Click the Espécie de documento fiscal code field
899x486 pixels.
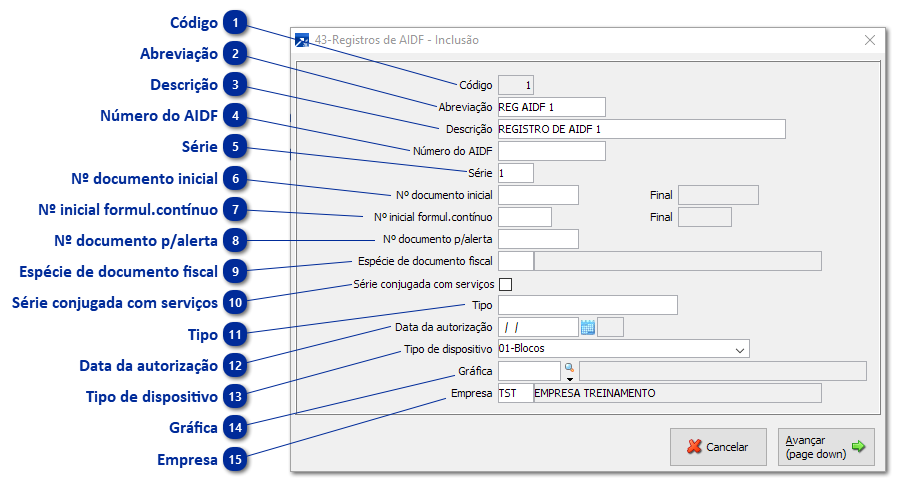[x=515, y=261]
